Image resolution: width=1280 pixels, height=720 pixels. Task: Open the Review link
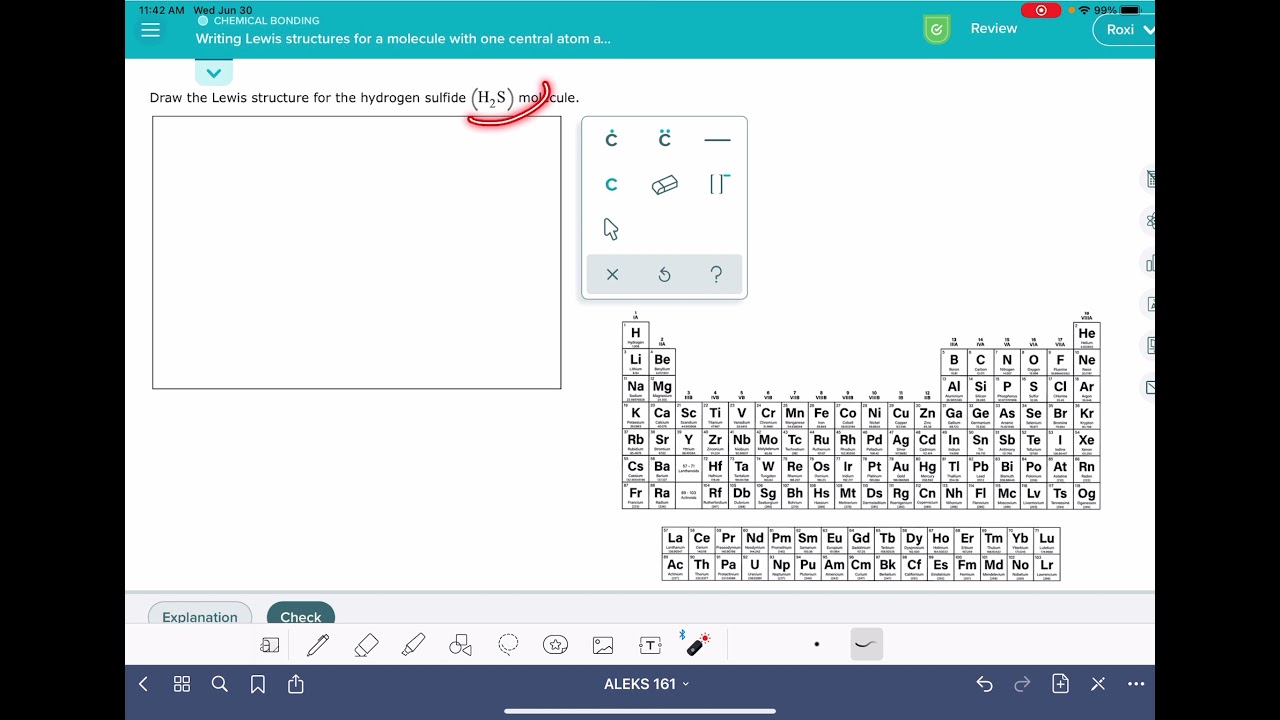994,29
